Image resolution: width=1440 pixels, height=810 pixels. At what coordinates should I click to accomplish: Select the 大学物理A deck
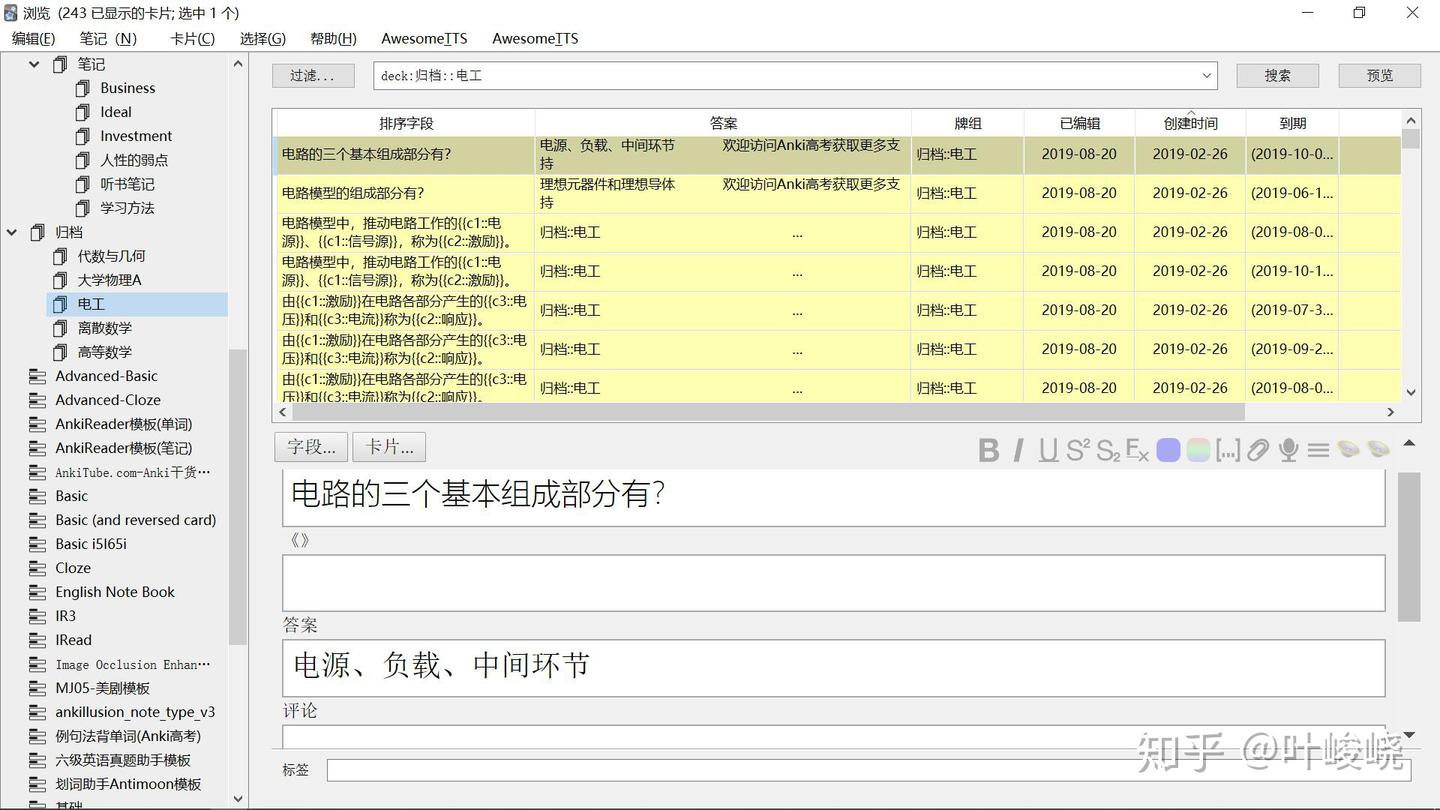click(109, 280)
